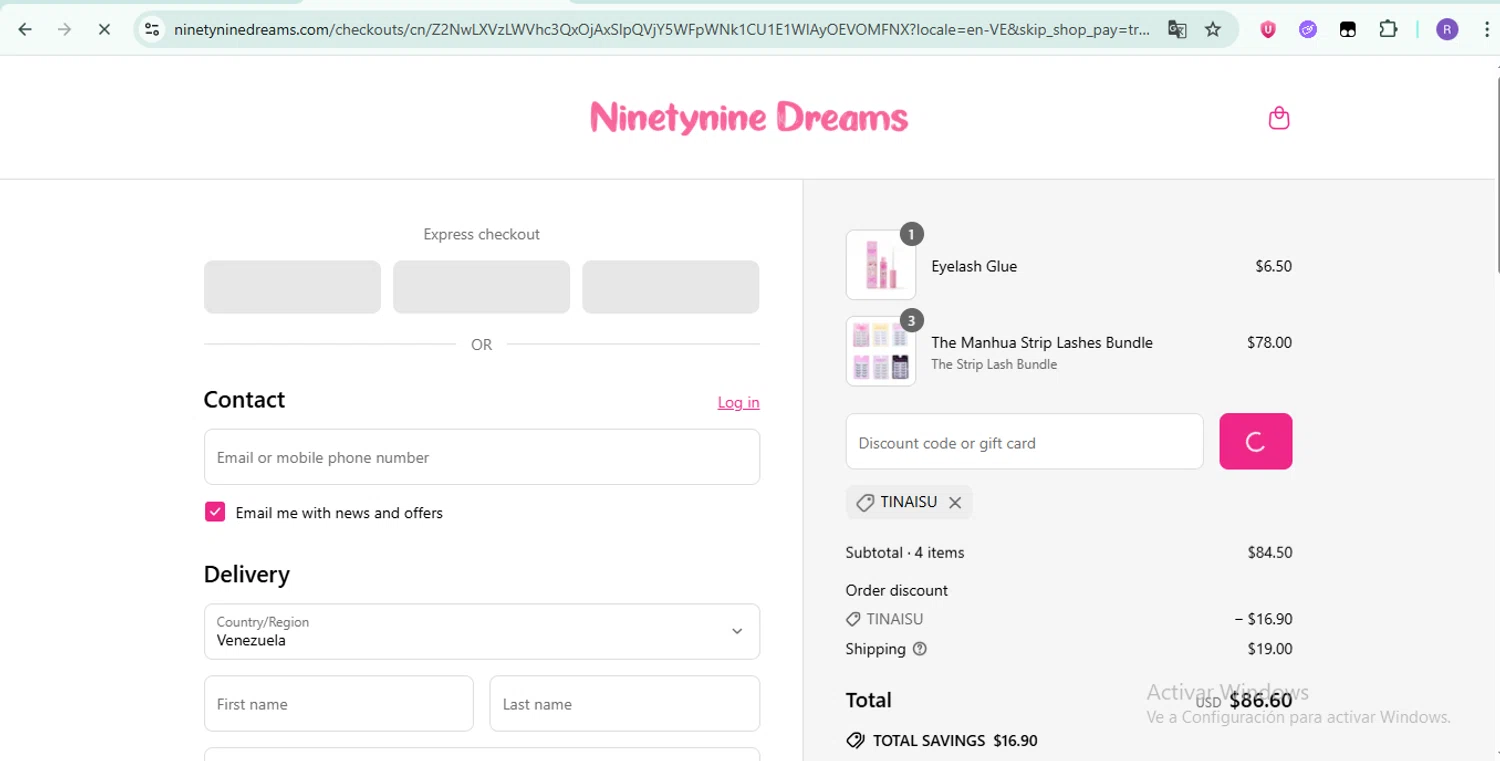Click the $6.50 price
The width and height of the screenshot is (1500, 761).
[x=1273, y=266]
